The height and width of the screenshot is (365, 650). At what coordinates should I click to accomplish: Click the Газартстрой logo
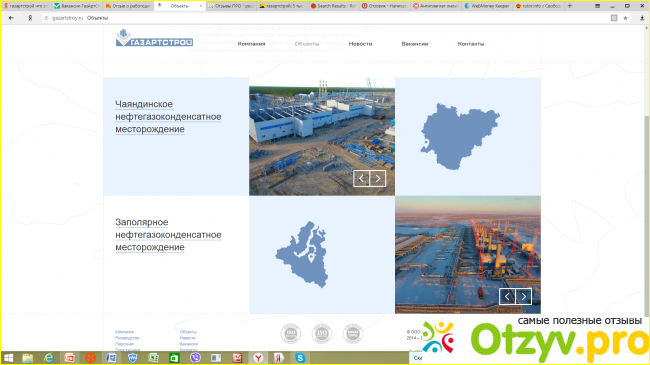[x=154, y=38]
